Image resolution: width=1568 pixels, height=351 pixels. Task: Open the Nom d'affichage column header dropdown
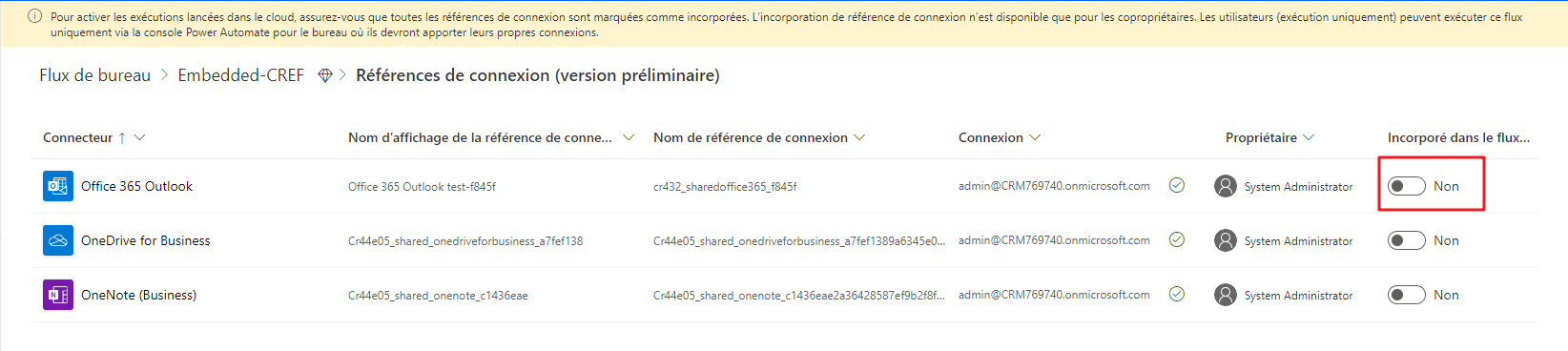[629, 137]
